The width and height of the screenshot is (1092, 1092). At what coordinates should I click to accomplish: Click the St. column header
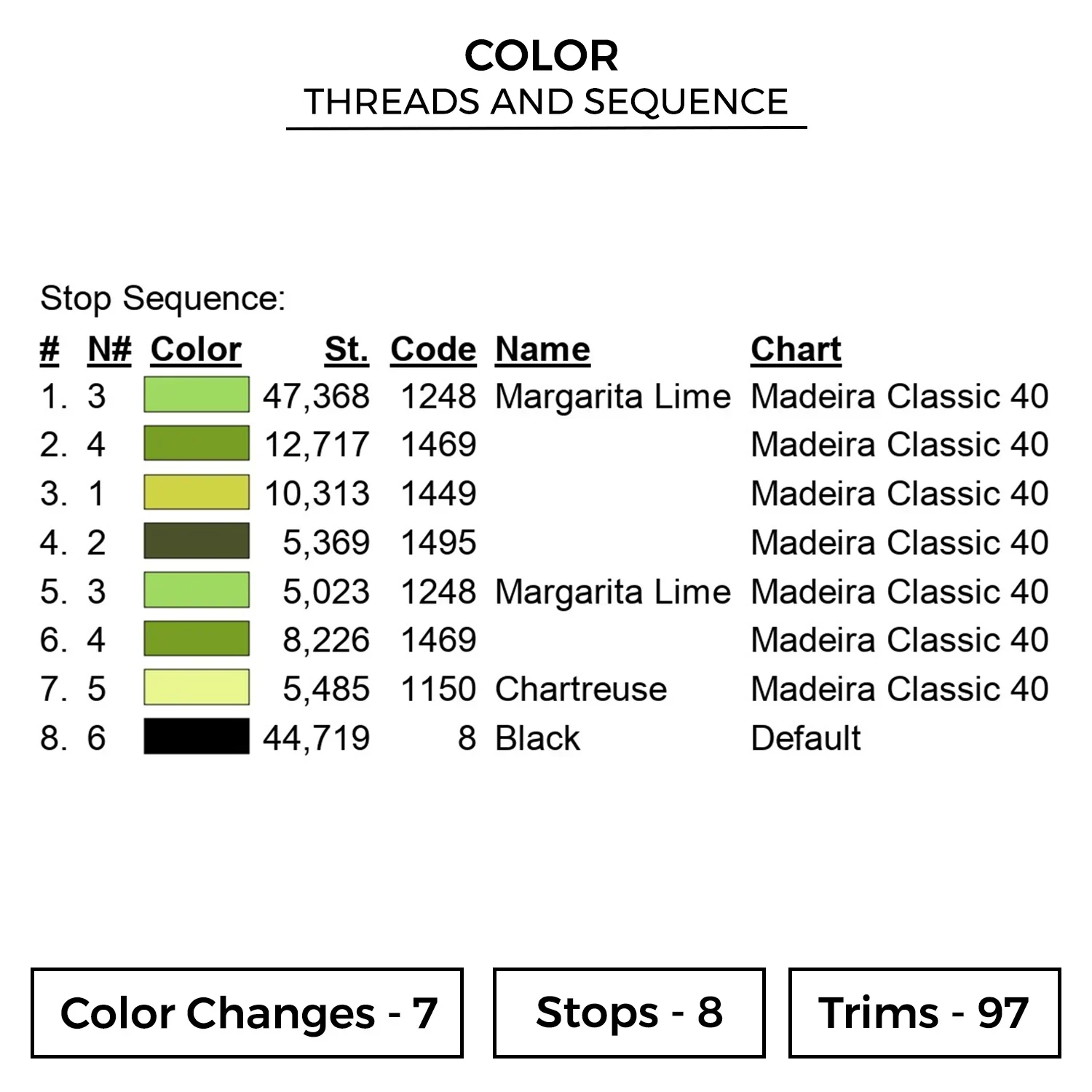pos(347,349)
